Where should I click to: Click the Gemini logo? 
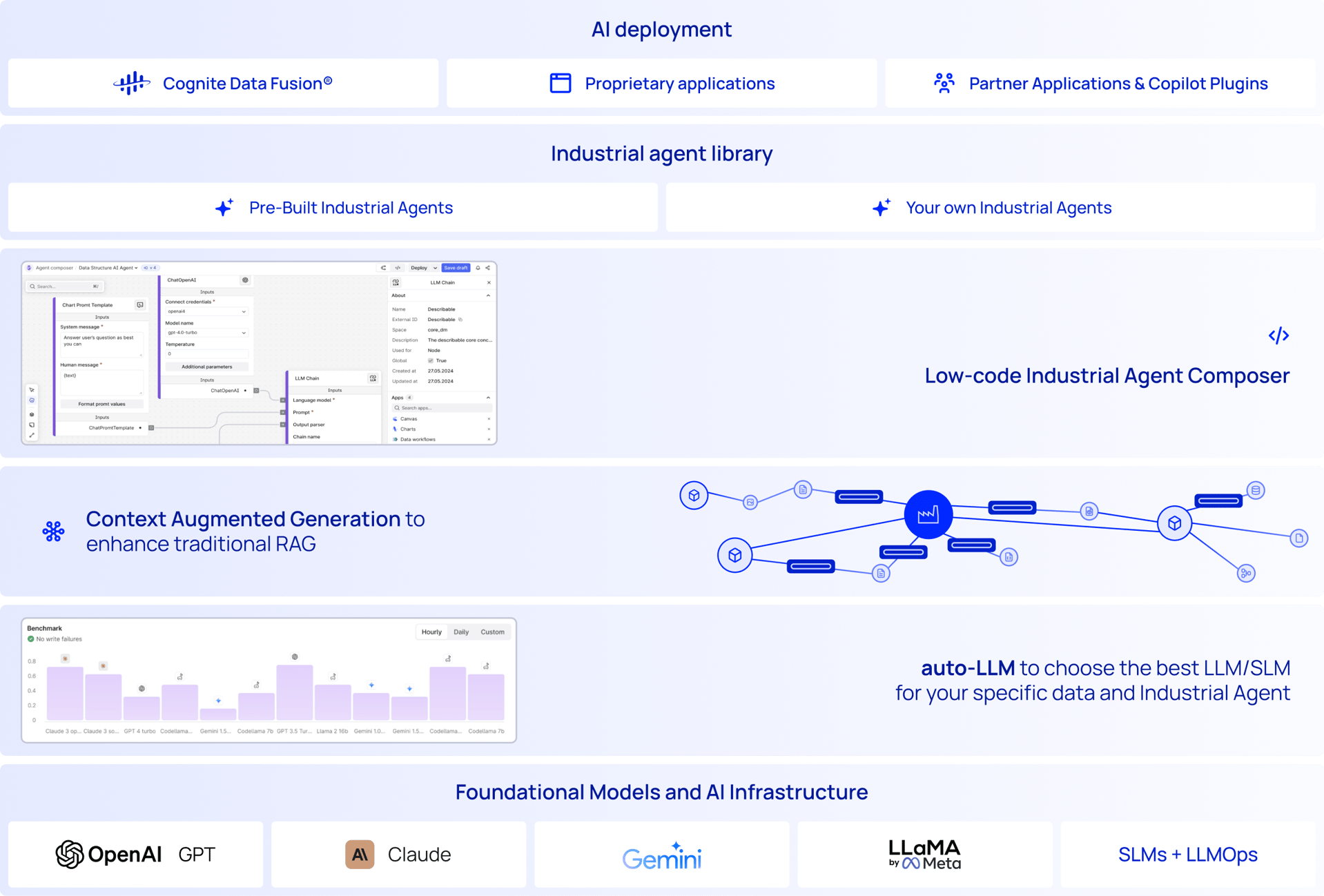pyautogui.click(x=662, y=856)
